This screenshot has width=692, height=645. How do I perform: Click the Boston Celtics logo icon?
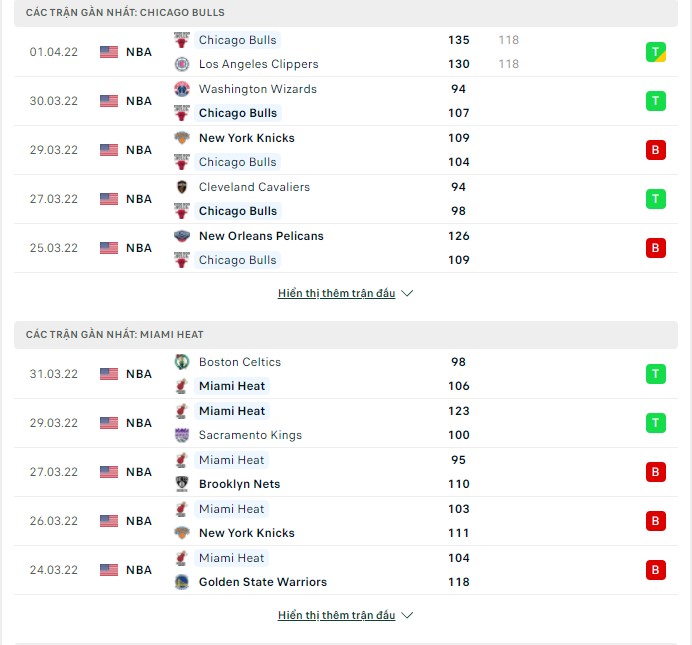(181, 362)
